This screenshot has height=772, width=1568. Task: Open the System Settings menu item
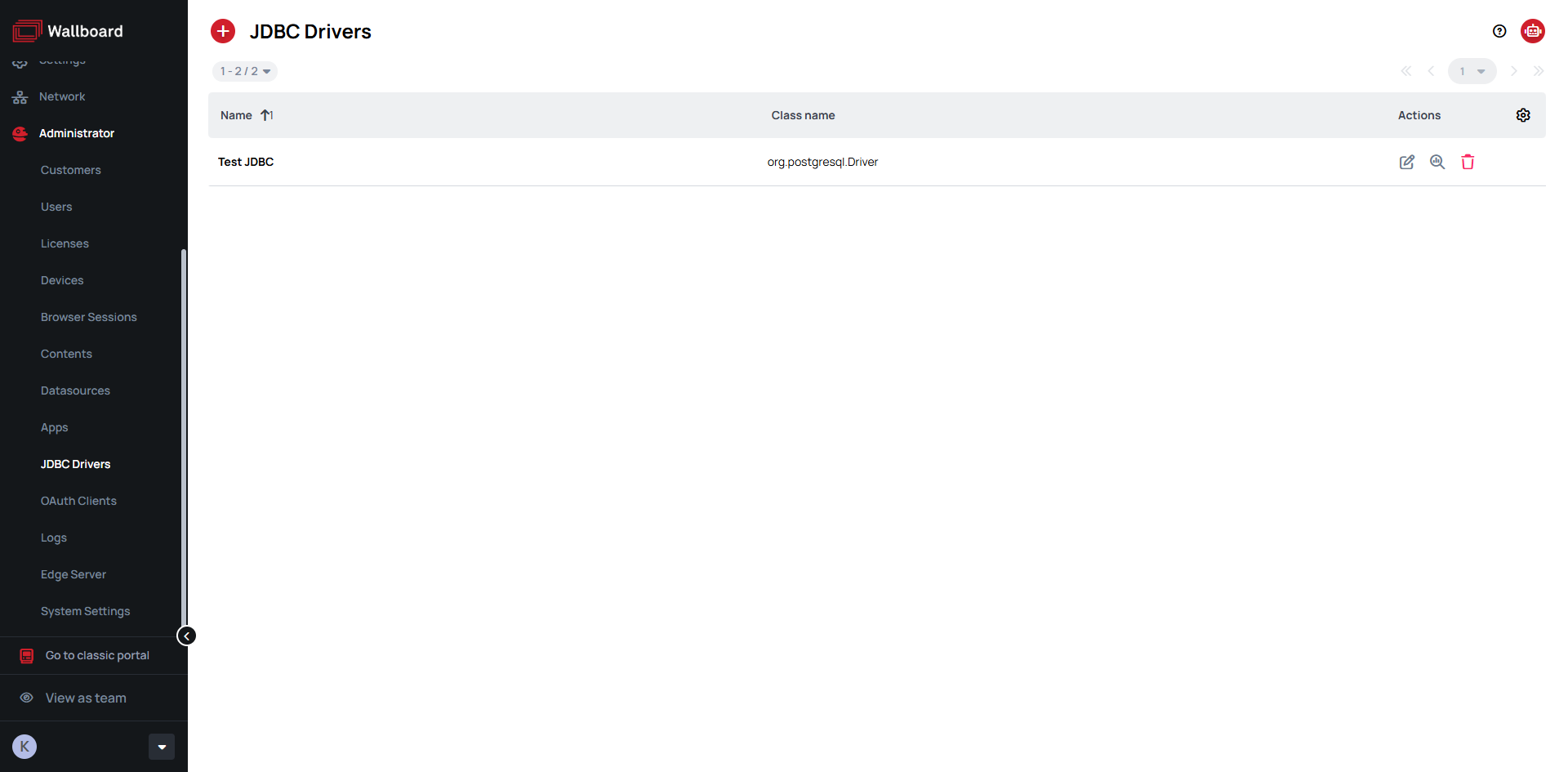point(85,611)
